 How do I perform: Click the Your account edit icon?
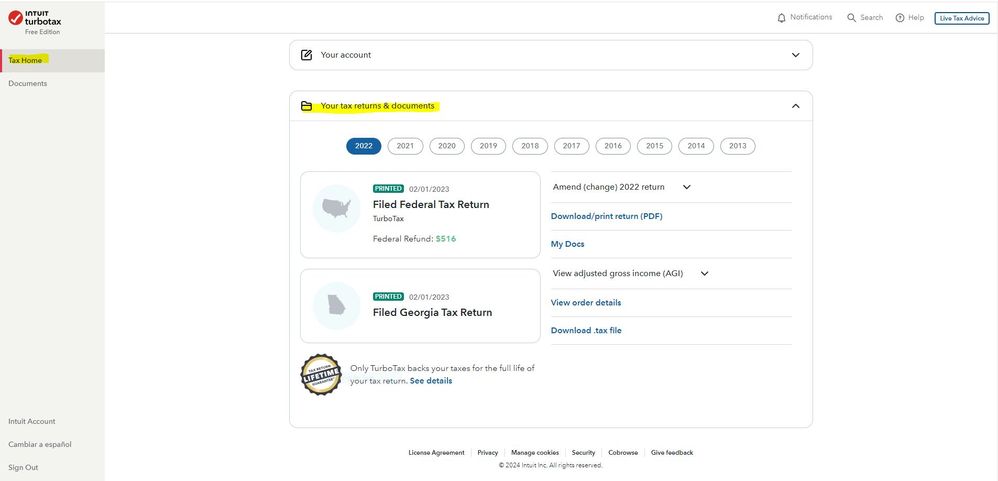[x=306, y=55]
